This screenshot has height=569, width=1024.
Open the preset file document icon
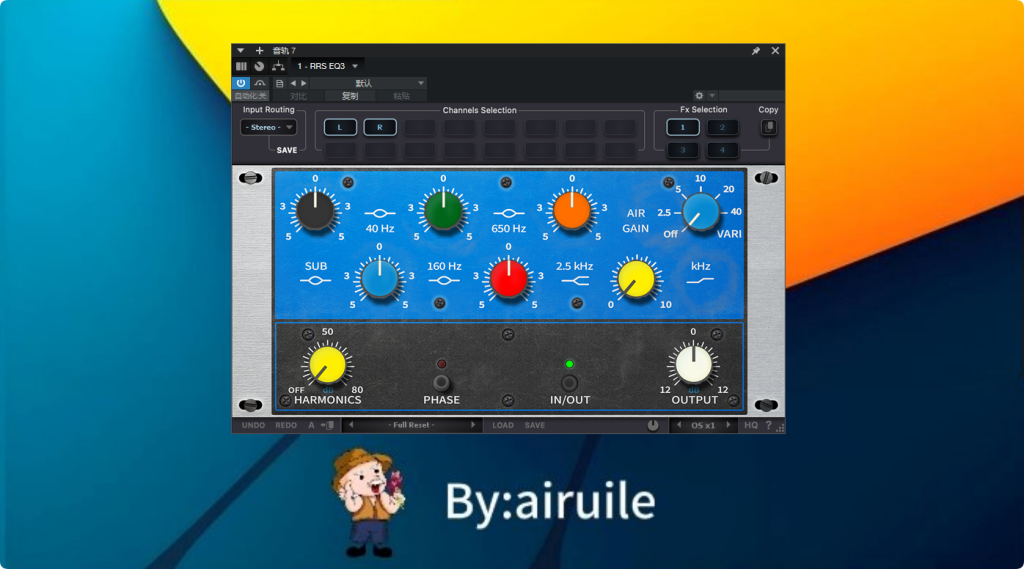point(280,83)
